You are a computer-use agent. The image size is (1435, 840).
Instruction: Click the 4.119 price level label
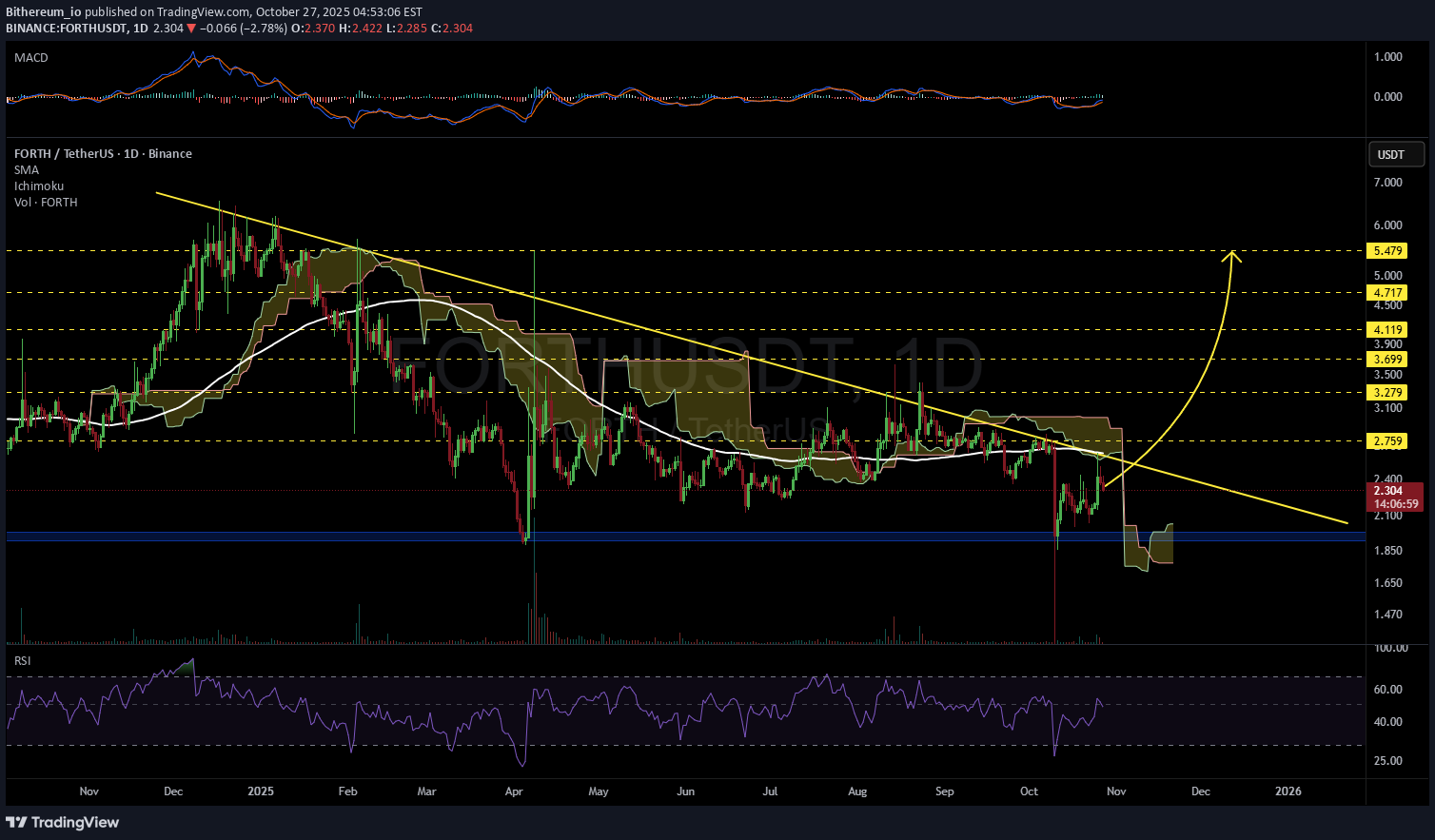[1386, 330]
